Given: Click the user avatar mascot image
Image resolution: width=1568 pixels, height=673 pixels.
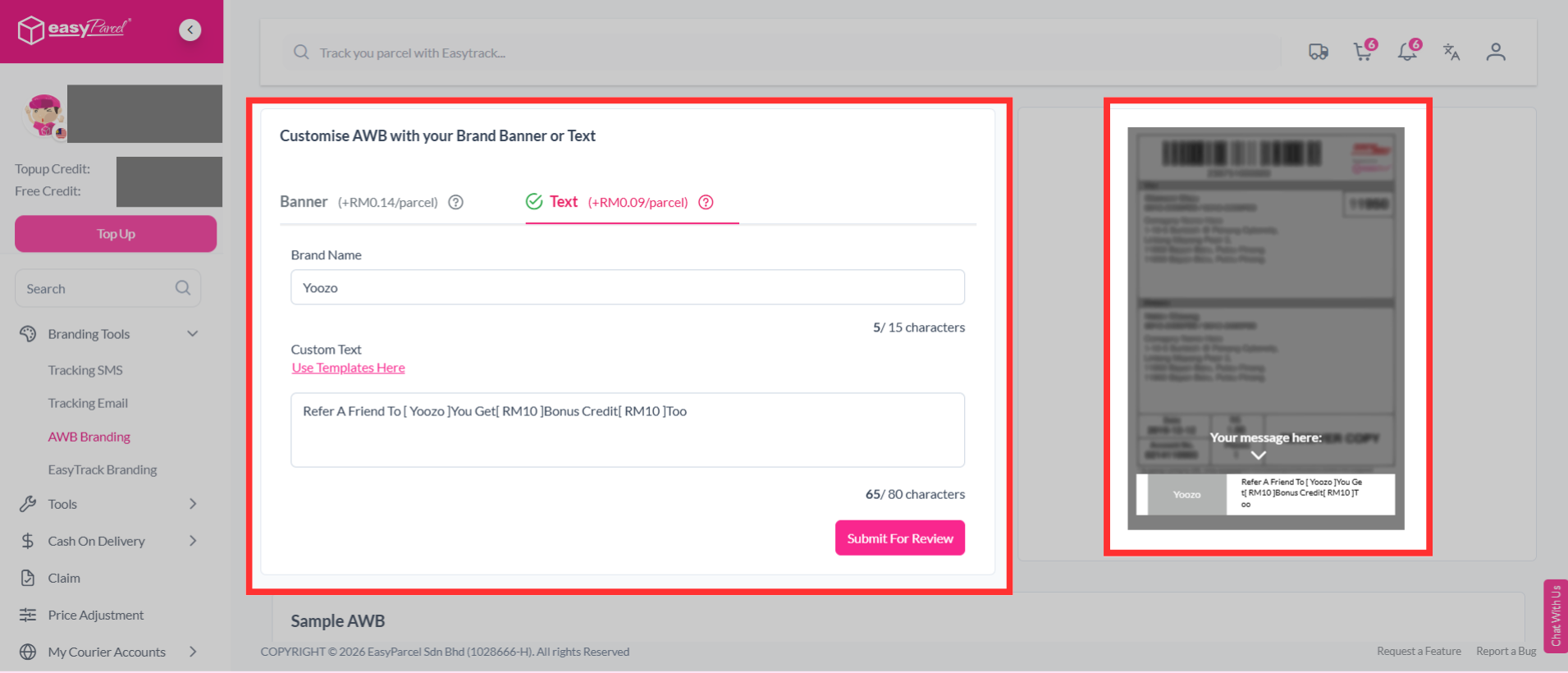Looking at the screenshot, I should click(45, 115).
